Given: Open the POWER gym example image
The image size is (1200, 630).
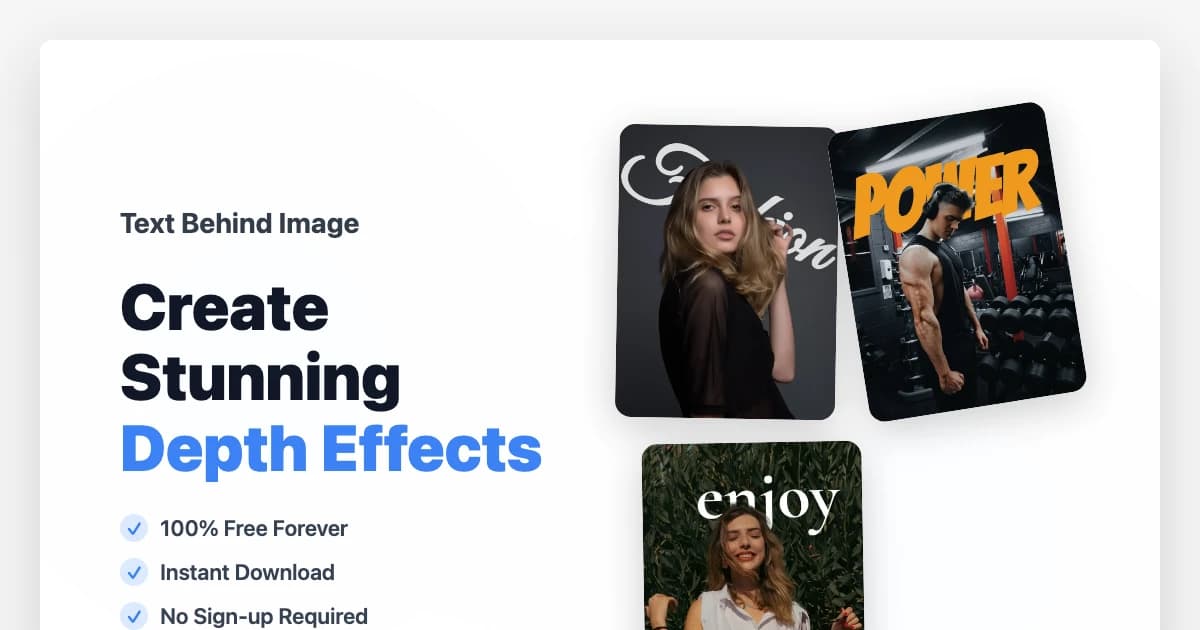Looking at the screenshot, I should click(x=957, y=261).
